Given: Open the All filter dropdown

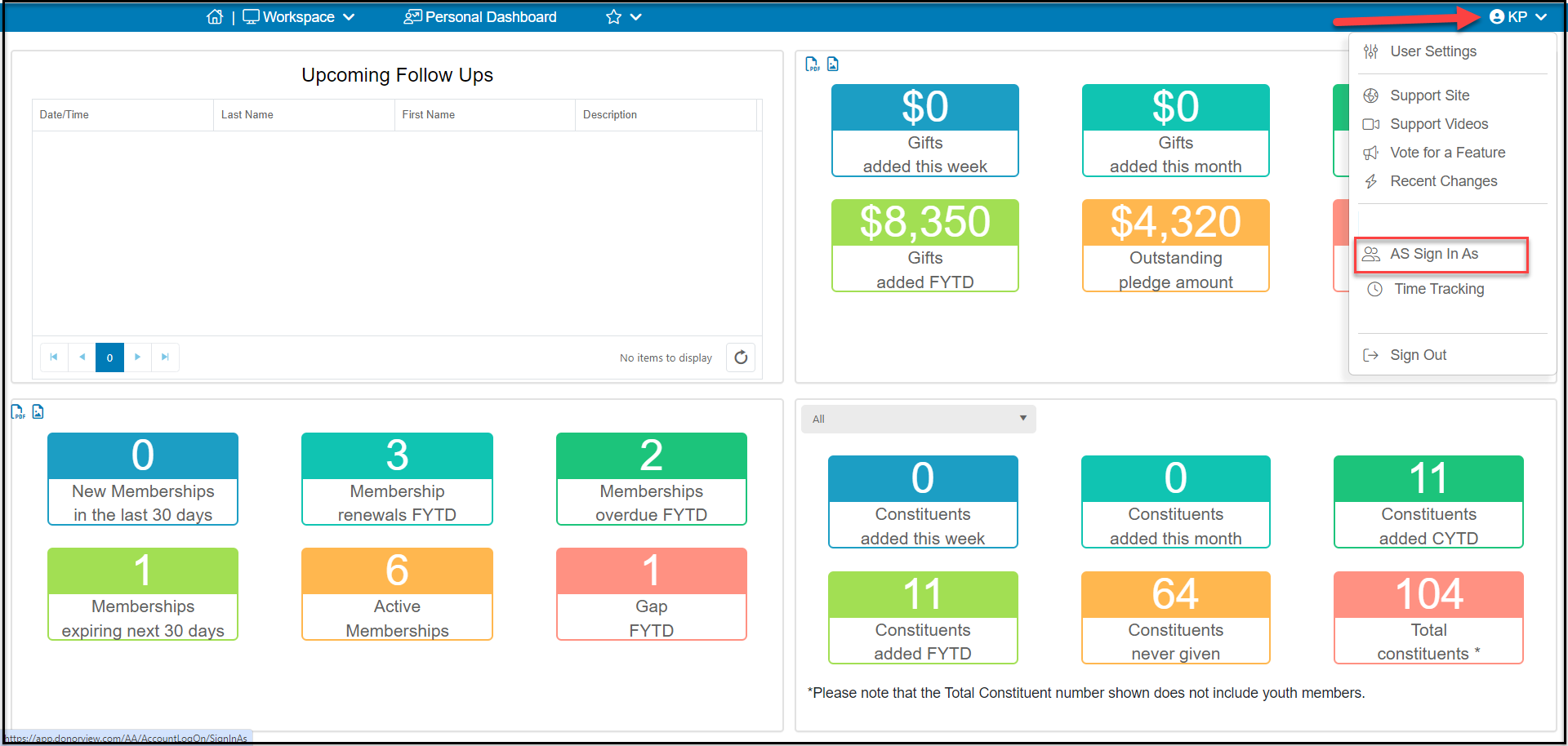Looking at the screenshot, I should pyautogui.click(x=919, y=419).
